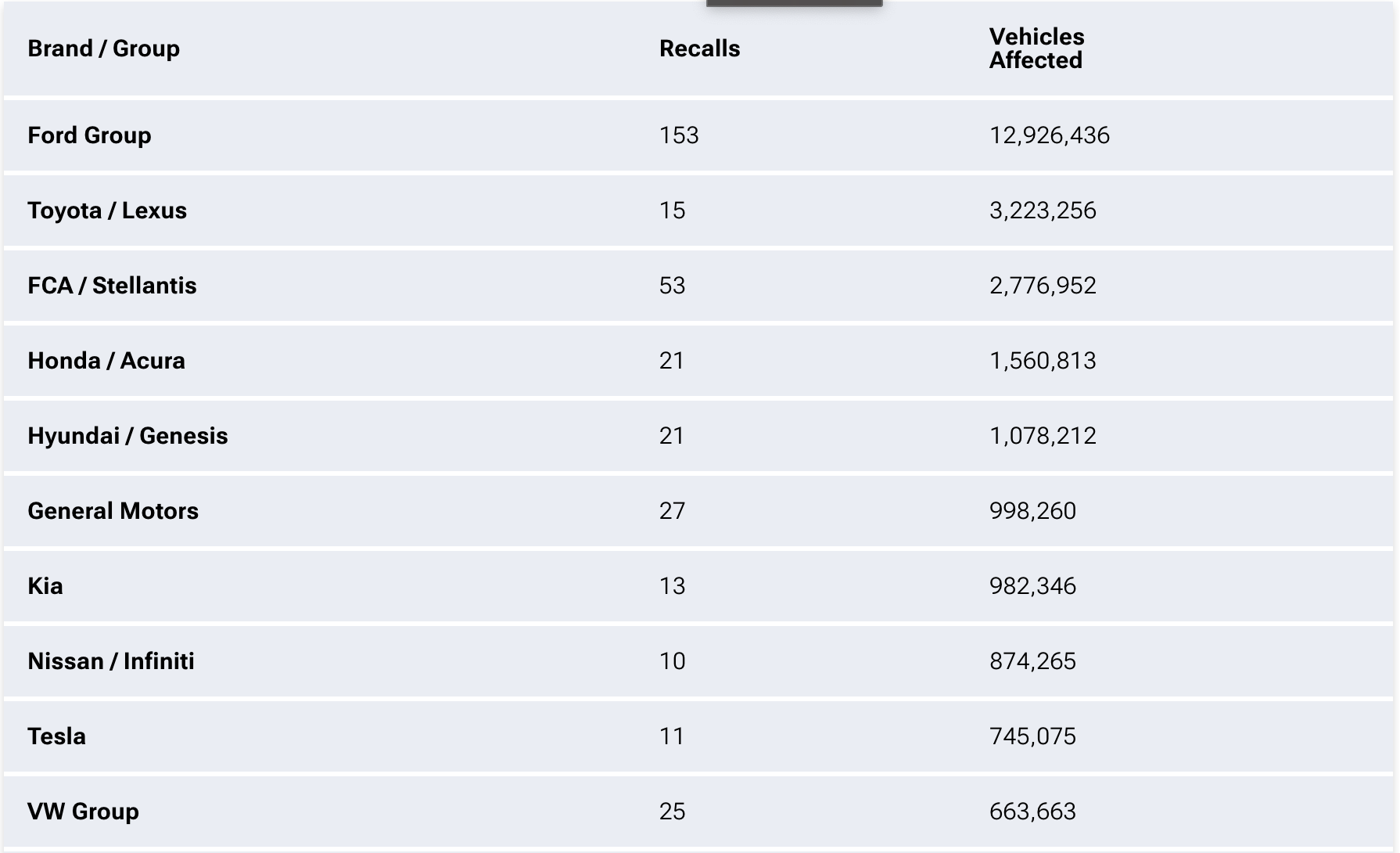
Task: Select the Hyundai / Genesis row label
Action: [127, 436]
